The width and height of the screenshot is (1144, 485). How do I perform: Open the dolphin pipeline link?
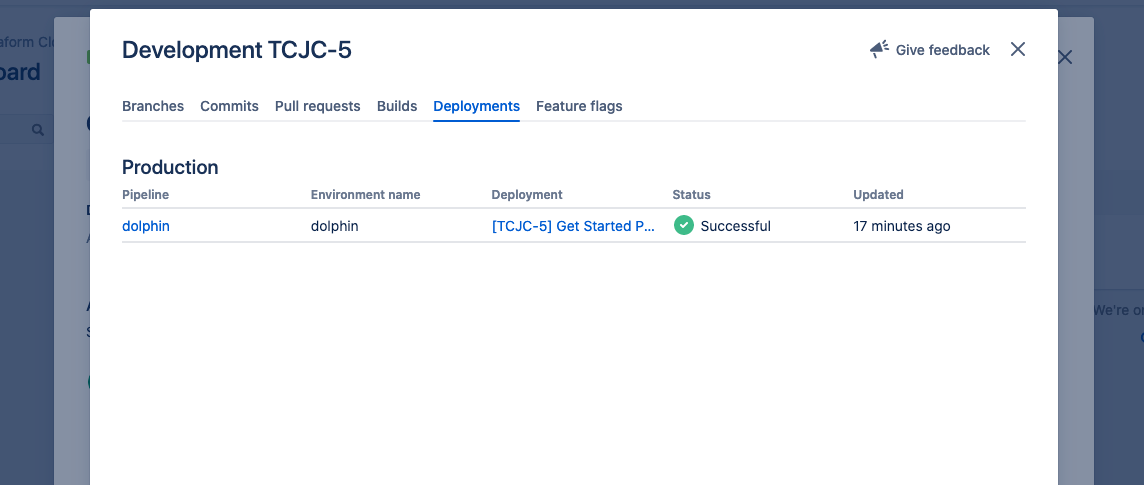(146, 226)
